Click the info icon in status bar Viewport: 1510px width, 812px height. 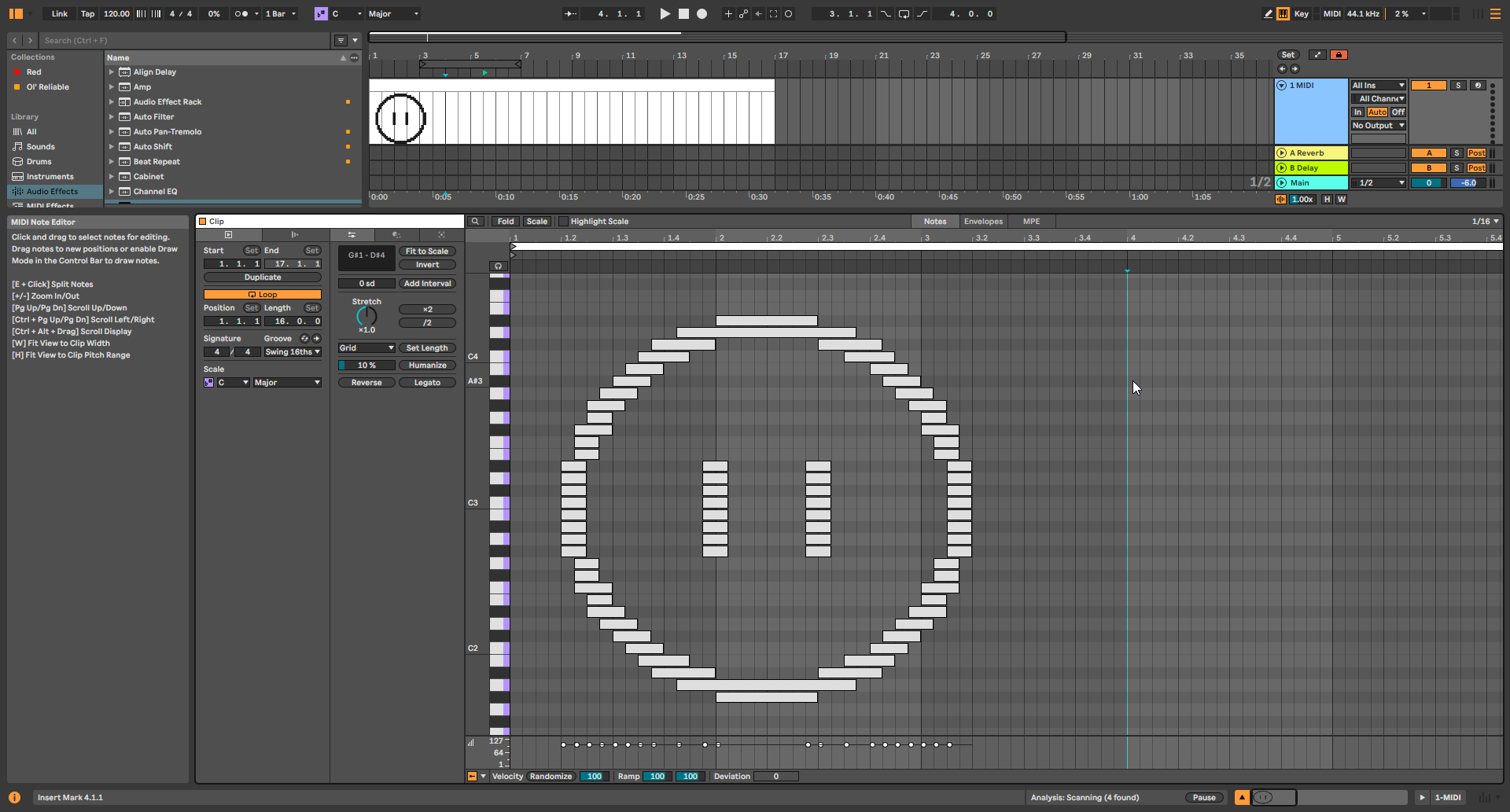tap(14, 797)
